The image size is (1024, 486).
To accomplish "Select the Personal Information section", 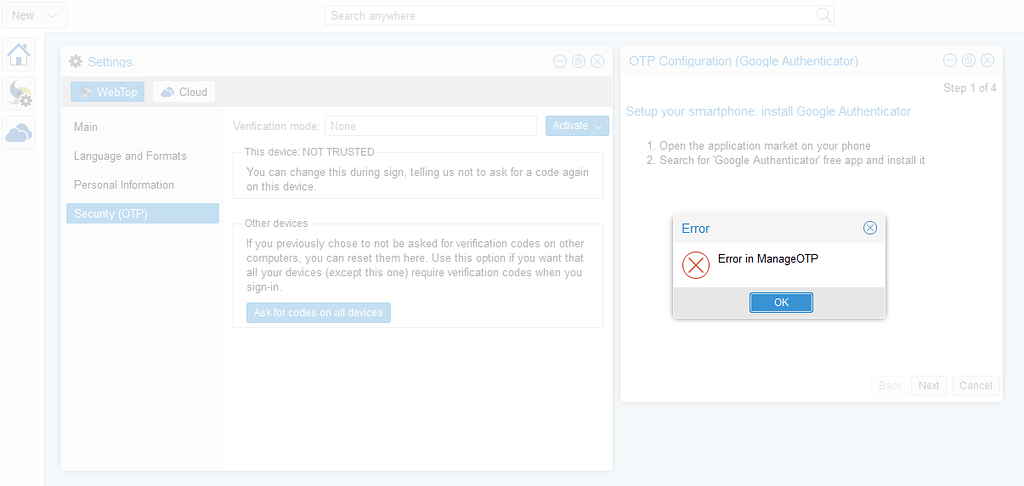I will 124,185.
